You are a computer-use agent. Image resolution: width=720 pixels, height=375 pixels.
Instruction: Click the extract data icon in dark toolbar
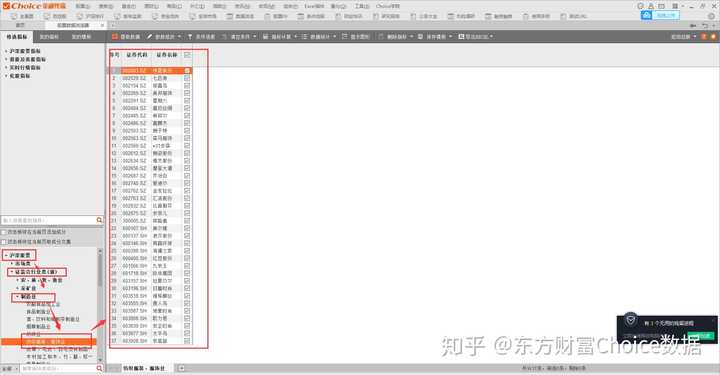[x=115, y=36]
